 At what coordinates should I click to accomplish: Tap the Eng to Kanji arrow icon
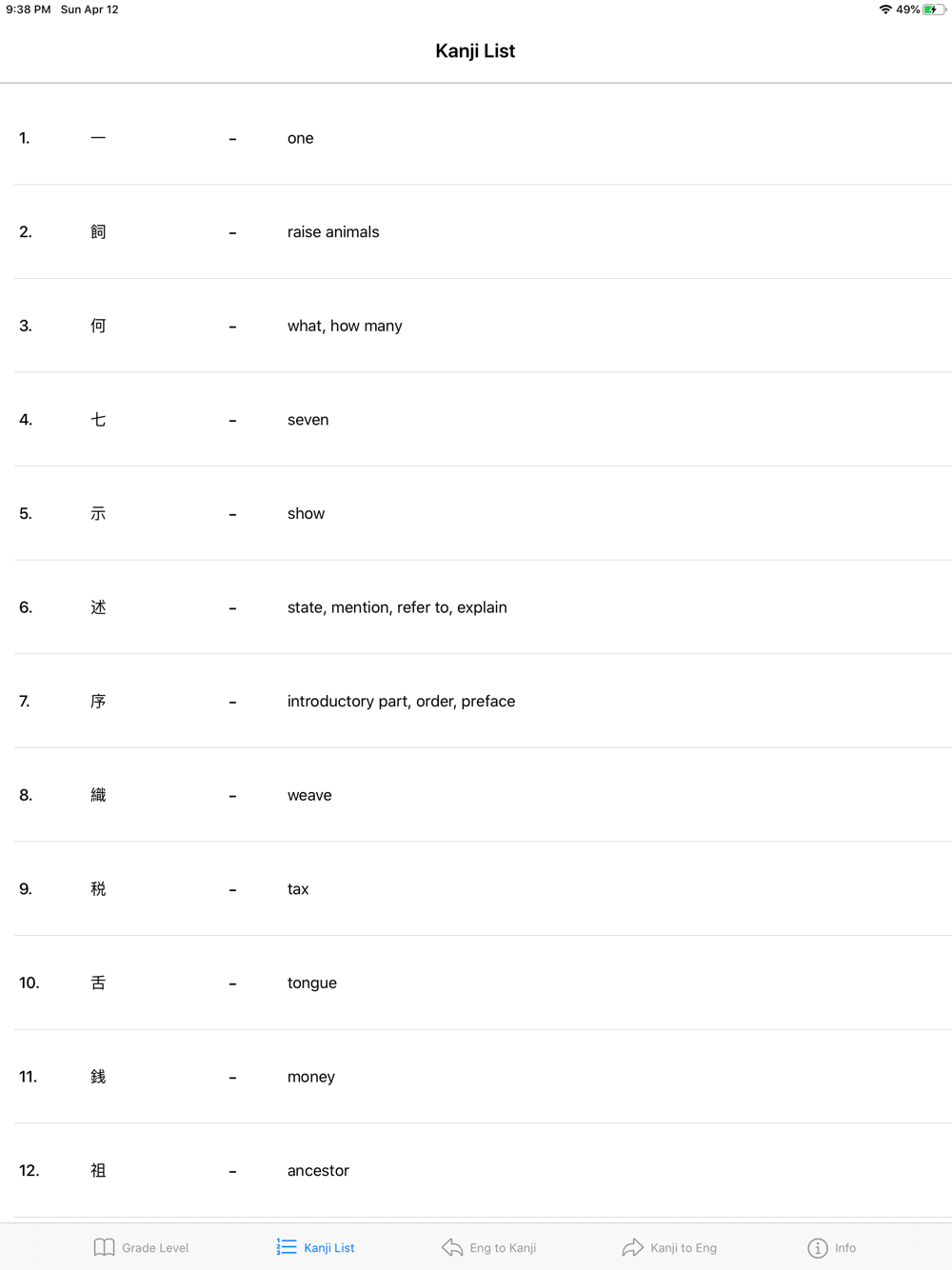pos(452,1247)
